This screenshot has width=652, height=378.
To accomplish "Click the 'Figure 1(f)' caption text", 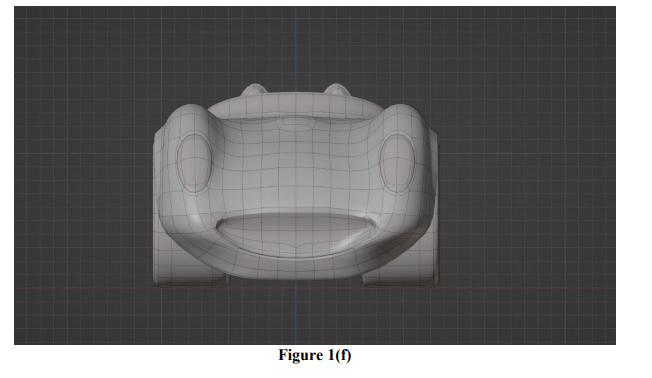I will click(x=315, y=356).
